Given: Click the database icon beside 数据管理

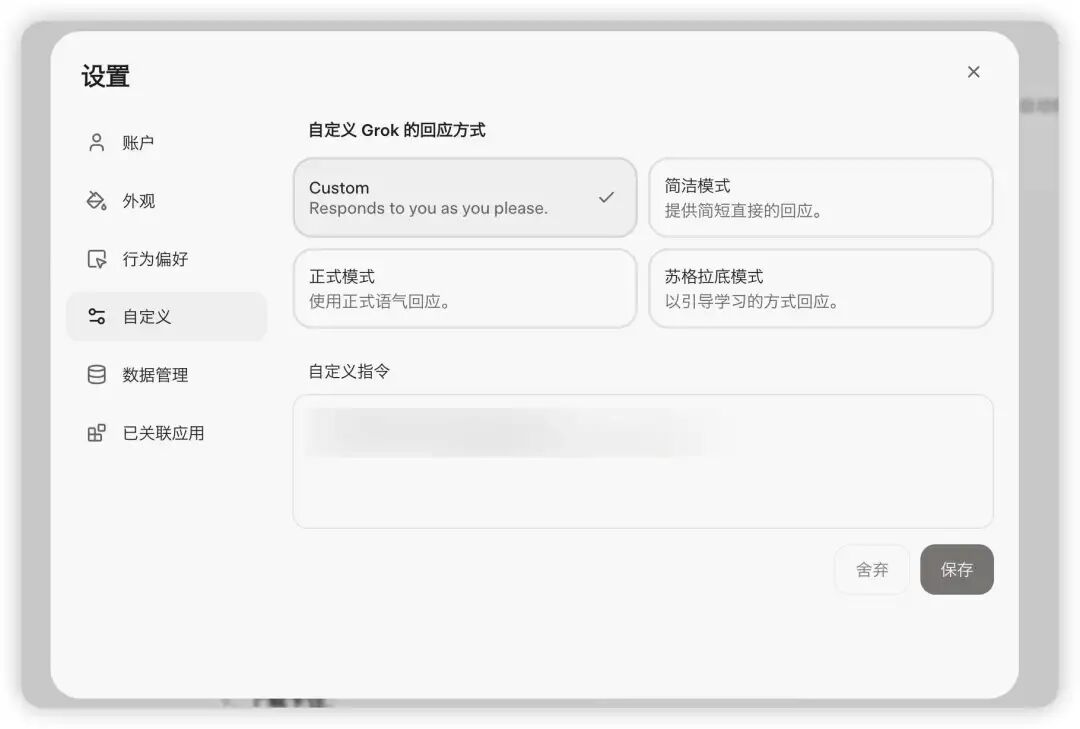Looking at the screenshot, I should point(96,374).
